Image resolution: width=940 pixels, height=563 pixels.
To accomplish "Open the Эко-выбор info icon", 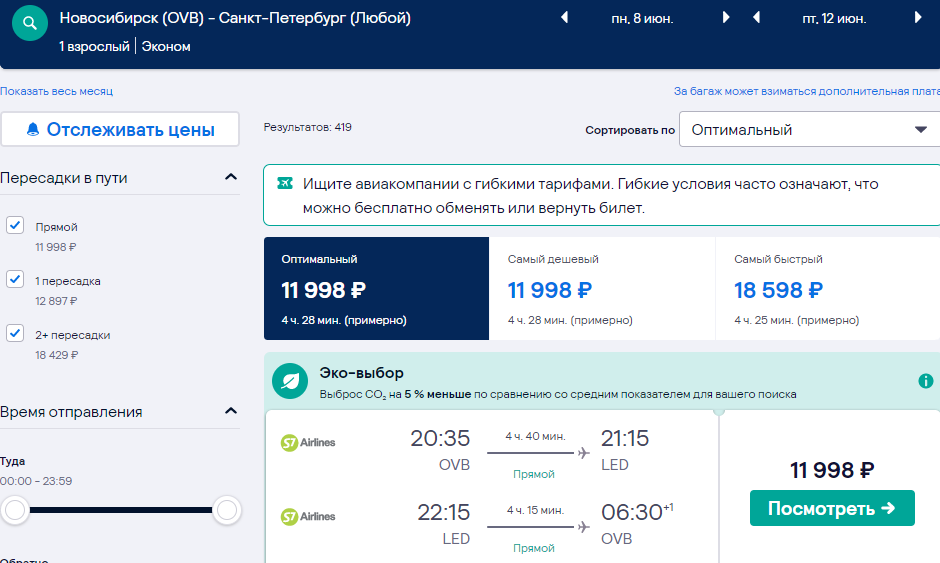I will (926, 381).
